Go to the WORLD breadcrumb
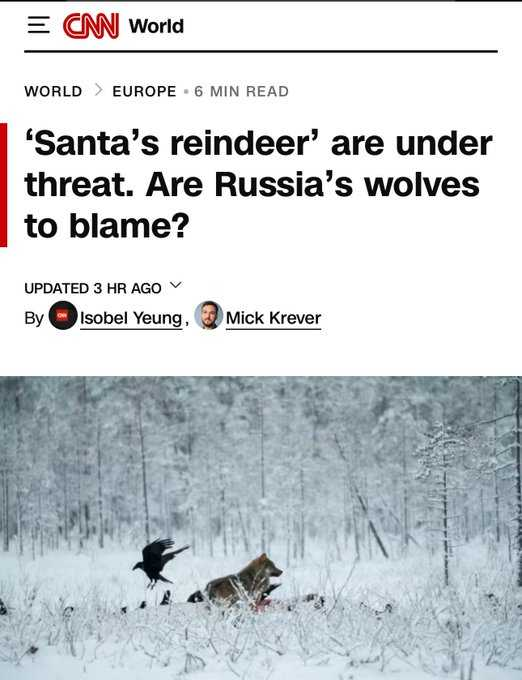 53,91
